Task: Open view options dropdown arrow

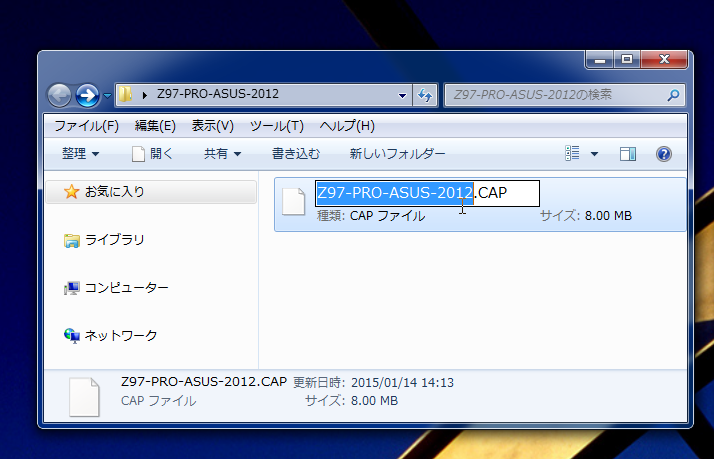Action: coord(594,154)
